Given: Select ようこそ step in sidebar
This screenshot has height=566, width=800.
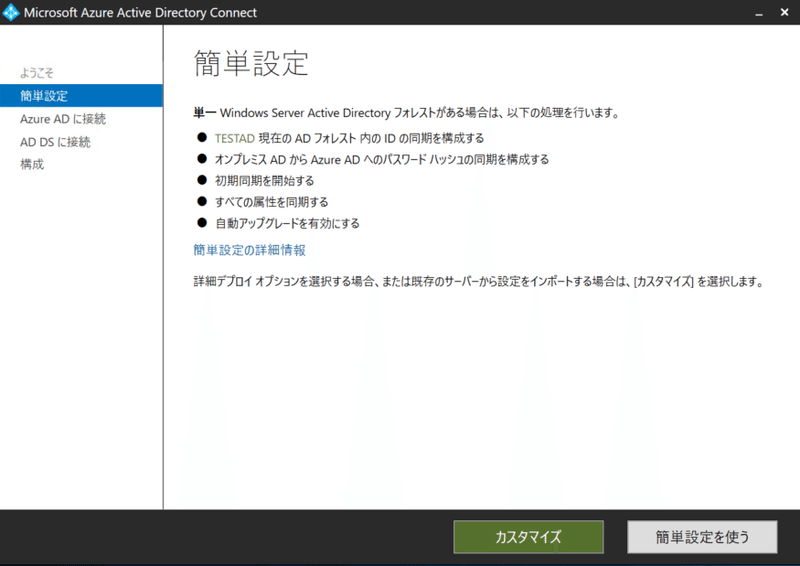Looking at the screenshot, I should (37, 73).
